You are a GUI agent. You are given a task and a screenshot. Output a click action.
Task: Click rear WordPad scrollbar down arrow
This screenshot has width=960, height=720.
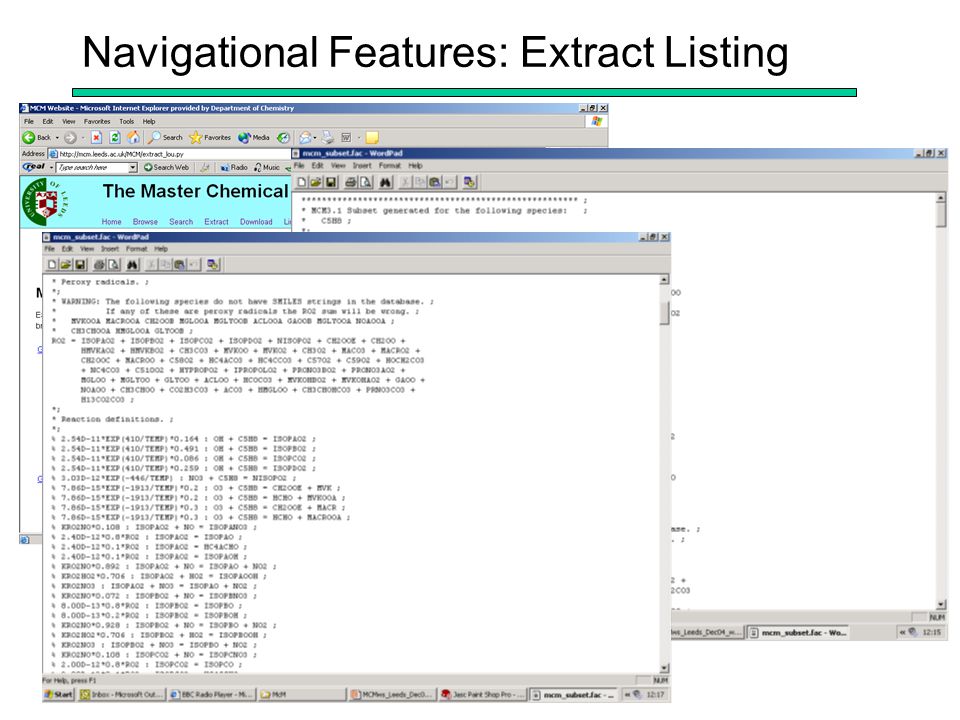pyautogui.click(x=941, y=604)
